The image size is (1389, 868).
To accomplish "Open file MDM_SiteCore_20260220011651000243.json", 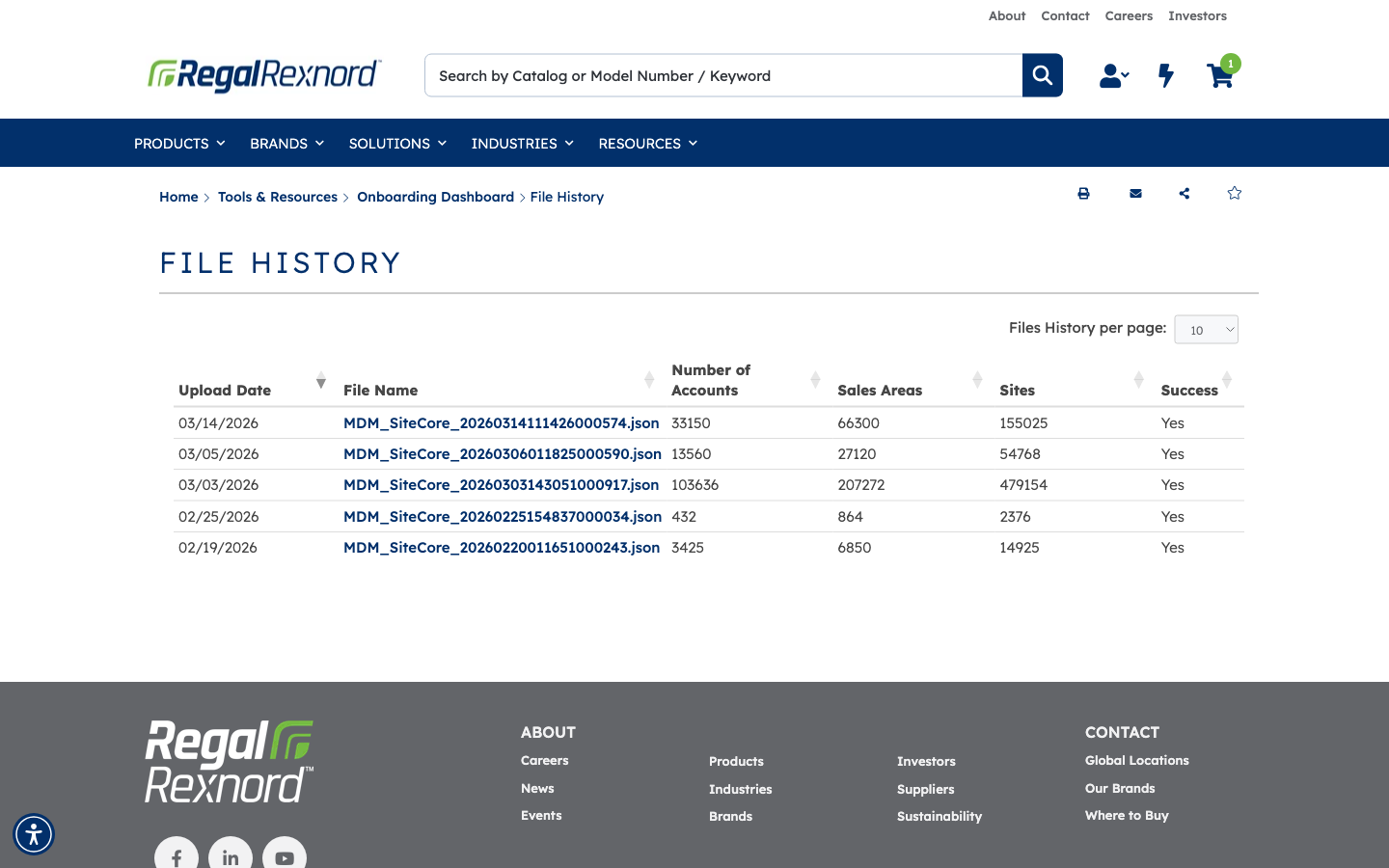I will tap(502, 548).
